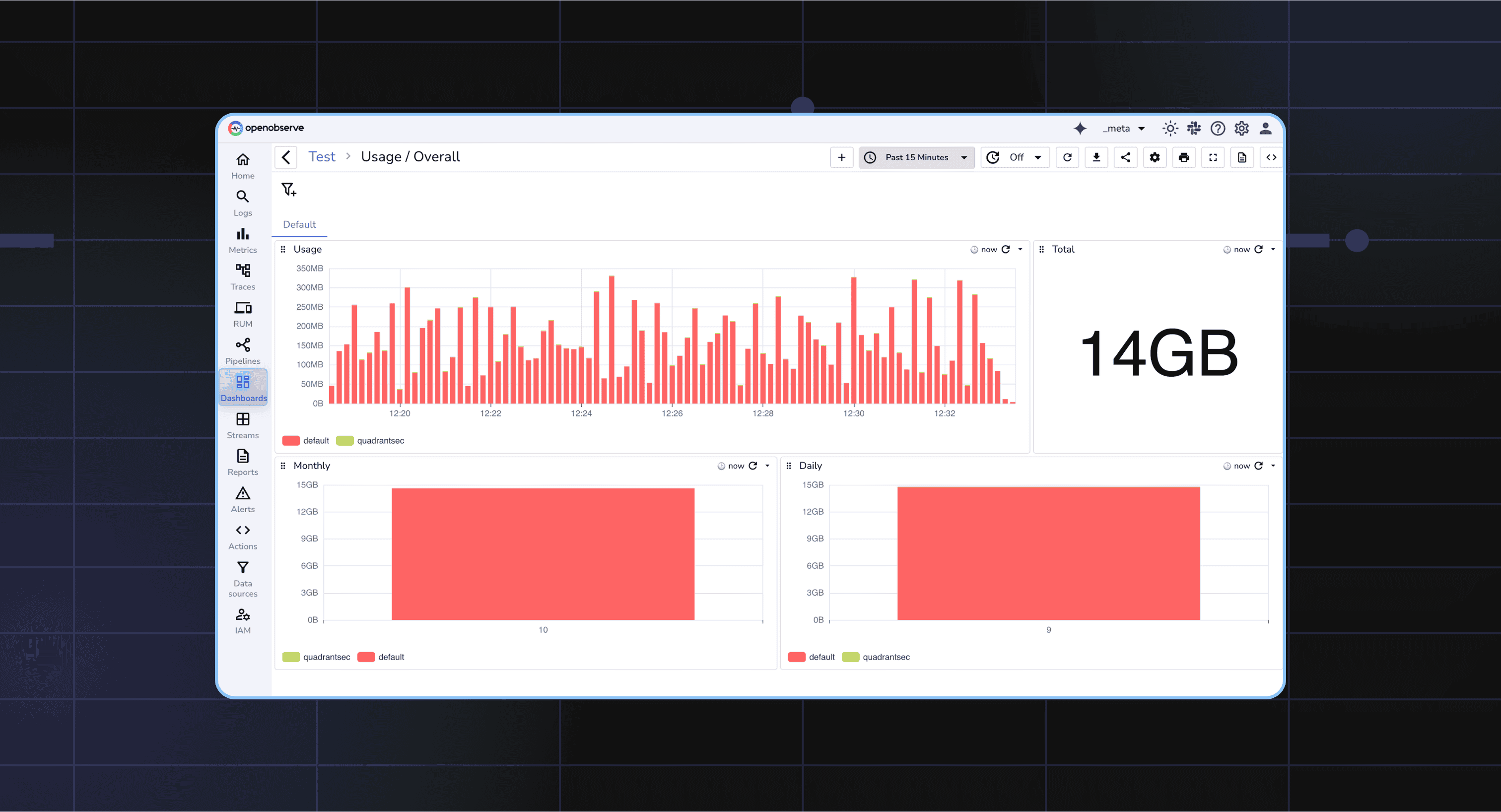
Task: Enter fullscreen mode for the dashboard
Action: pos(1213,157)
